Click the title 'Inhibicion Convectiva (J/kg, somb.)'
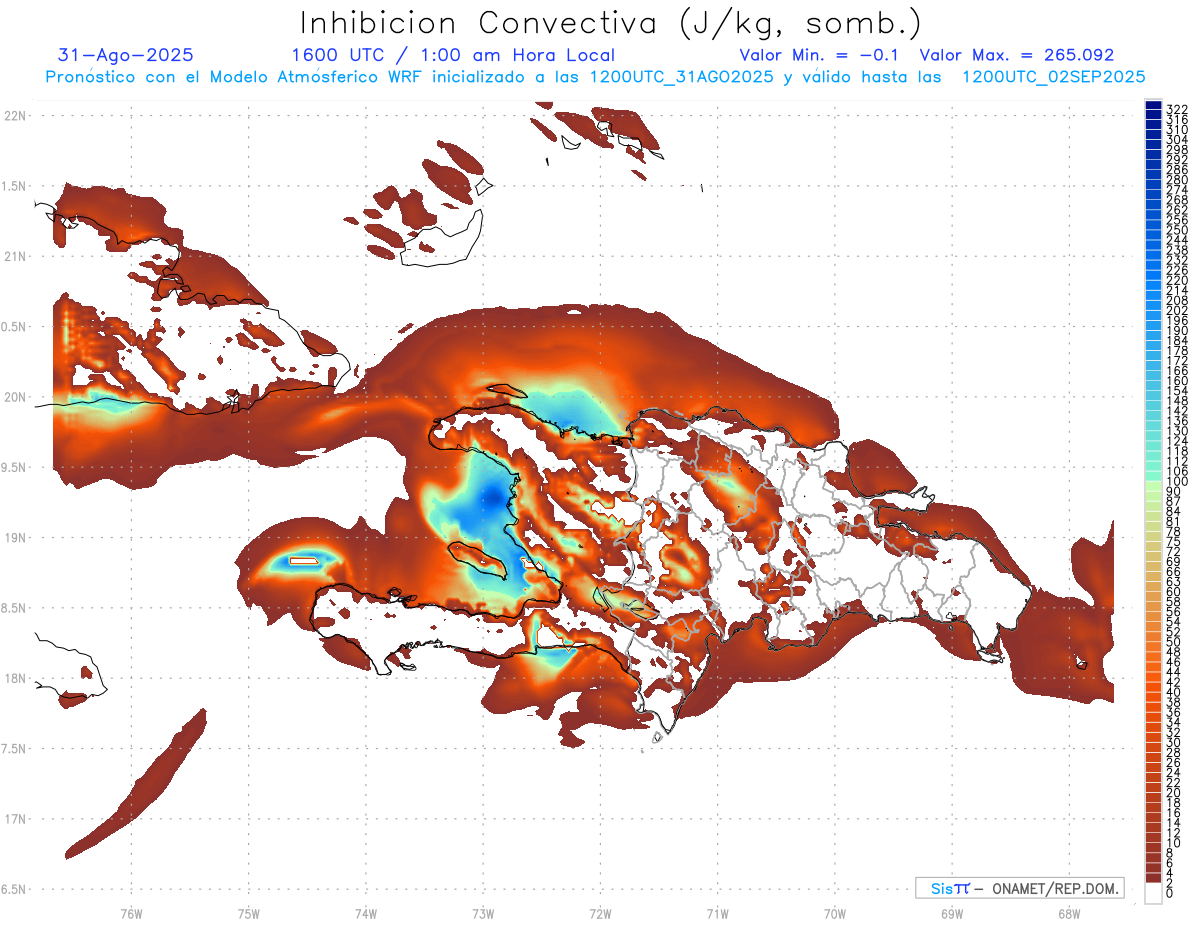The width and height of the screenshot is (1200, 927). pos(611,24)
